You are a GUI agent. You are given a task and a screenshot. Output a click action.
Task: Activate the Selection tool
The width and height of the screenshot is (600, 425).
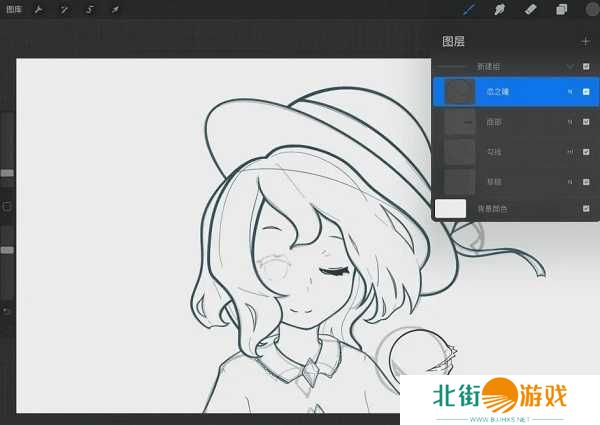pyautogui.click(x=89, y=10)
